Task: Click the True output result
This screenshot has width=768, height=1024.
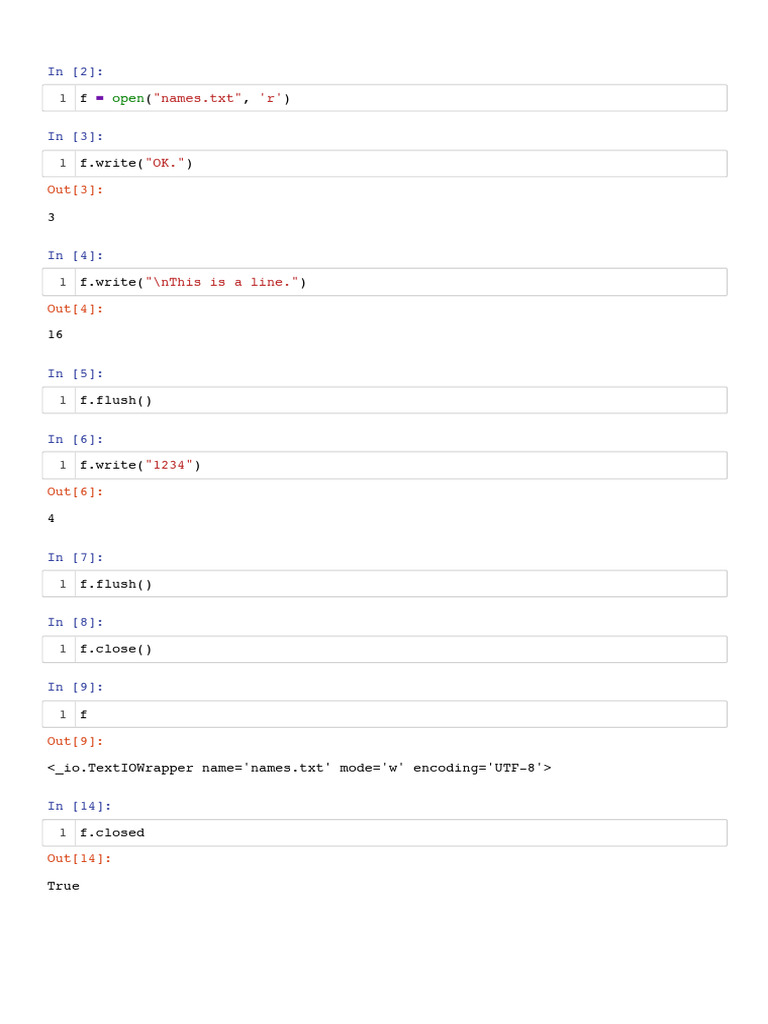Action: click(63, 886)
